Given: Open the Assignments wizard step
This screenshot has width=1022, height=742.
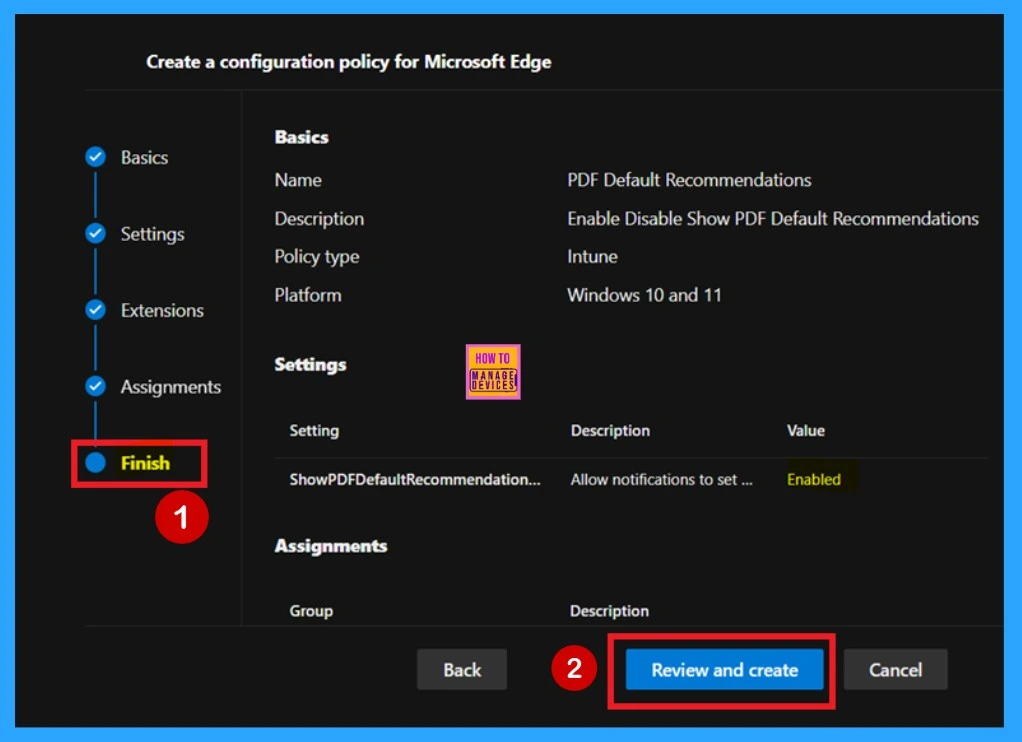Looking at the screenshot, I should [x=171, y=387].
